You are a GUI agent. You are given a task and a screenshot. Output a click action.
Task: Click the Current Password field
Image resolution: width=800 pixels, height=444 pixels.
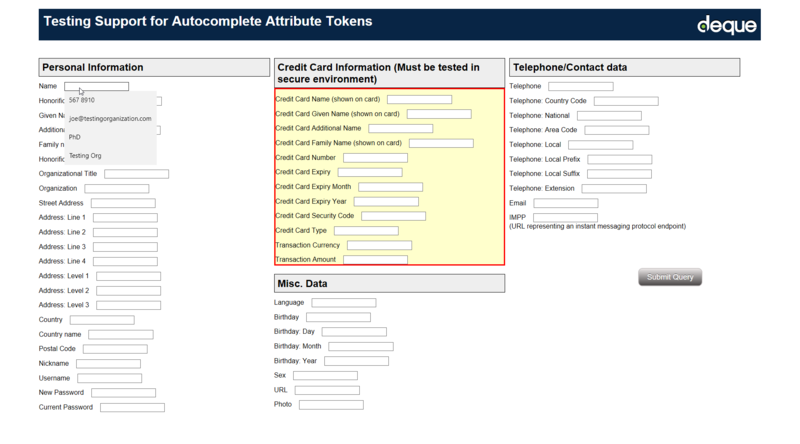point(132,408)
